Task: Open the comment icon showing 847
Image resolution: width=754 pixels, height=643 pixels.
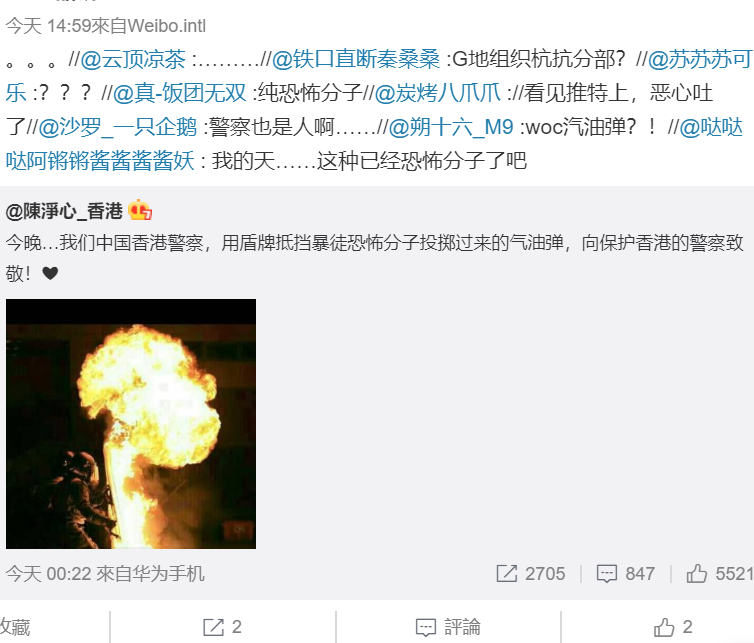Action: [x=607, y=573]
